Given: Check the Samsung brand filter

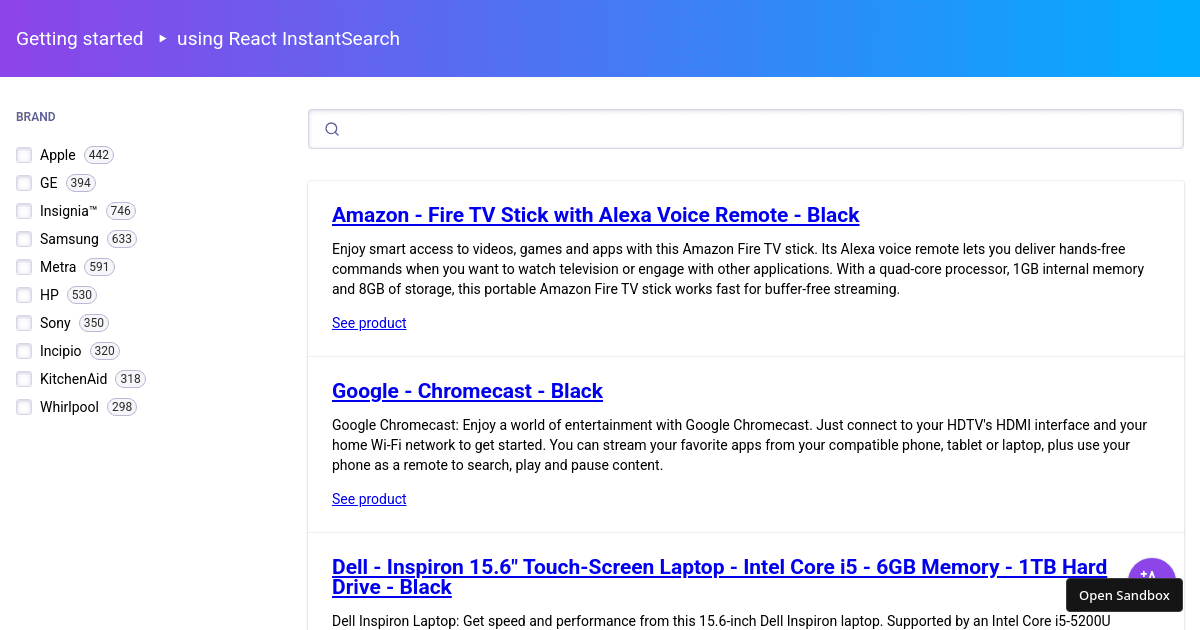Looking at the screenshot, I should pyautogui.click(x=24, y=239).
